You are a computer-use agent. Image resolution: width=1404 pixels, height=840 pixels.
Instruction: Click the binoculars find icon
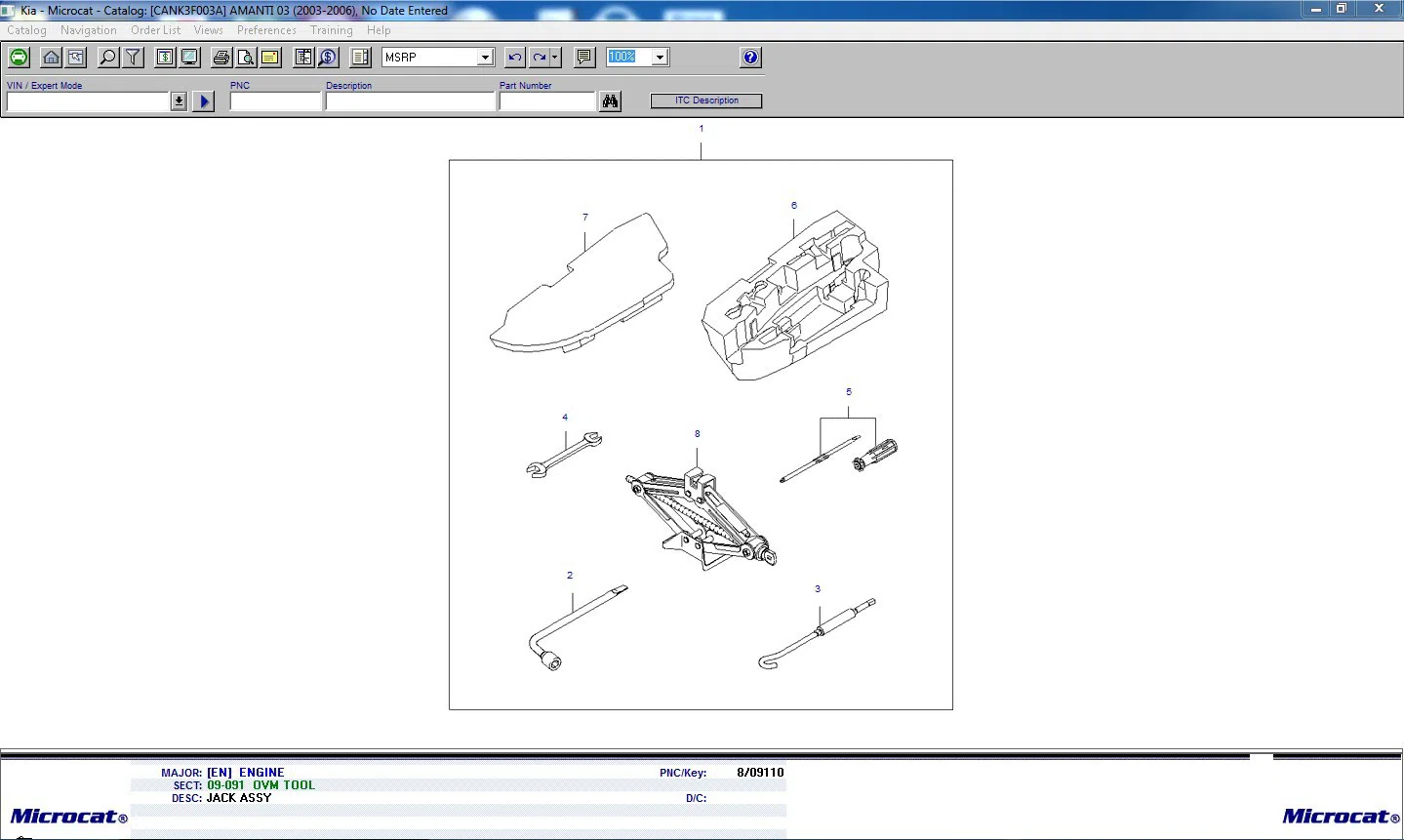click(610, 101)
